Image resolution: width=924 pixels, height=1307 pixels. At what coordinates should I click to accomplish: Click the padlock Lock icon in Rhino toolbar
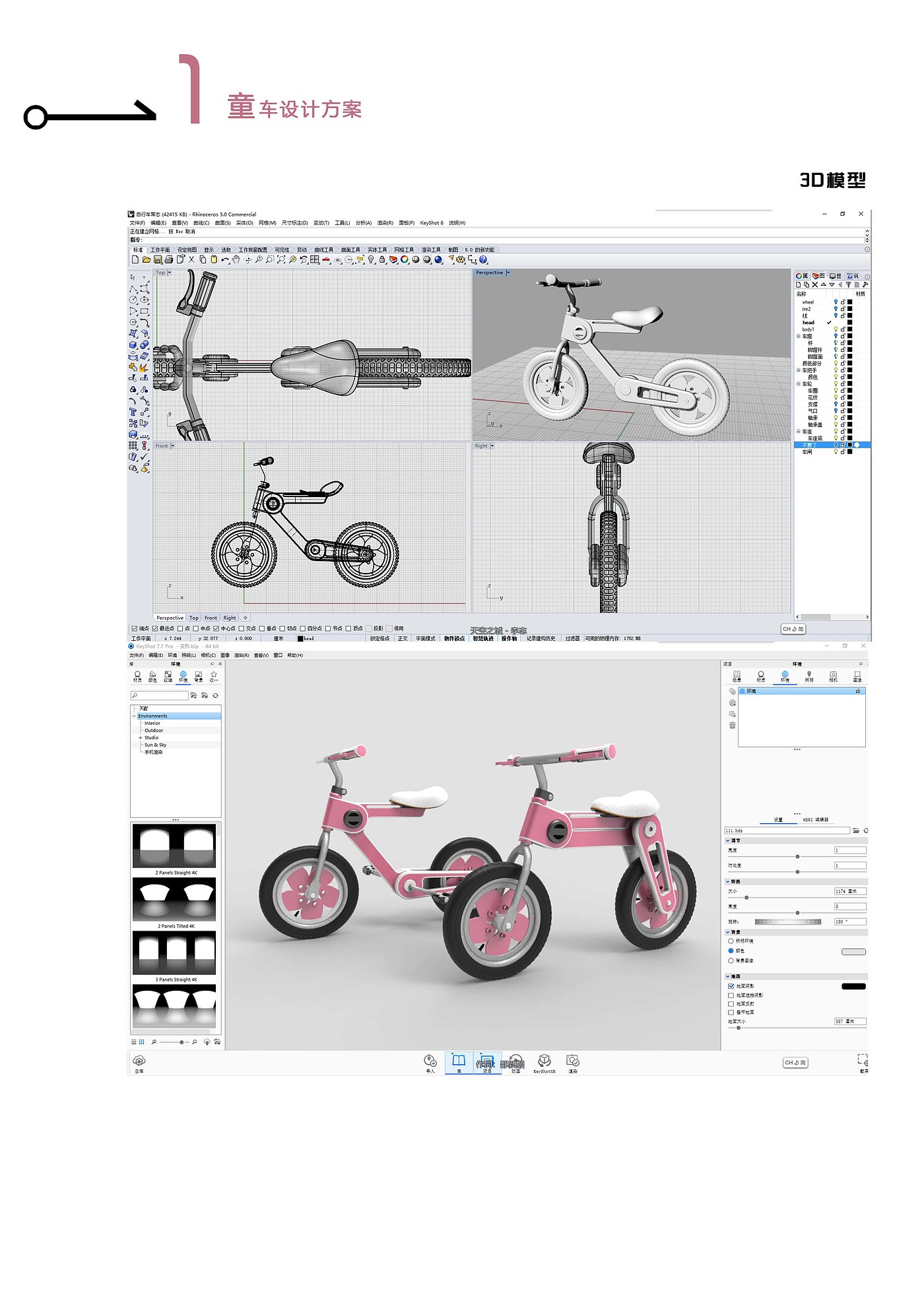click(x=382, y=259)
